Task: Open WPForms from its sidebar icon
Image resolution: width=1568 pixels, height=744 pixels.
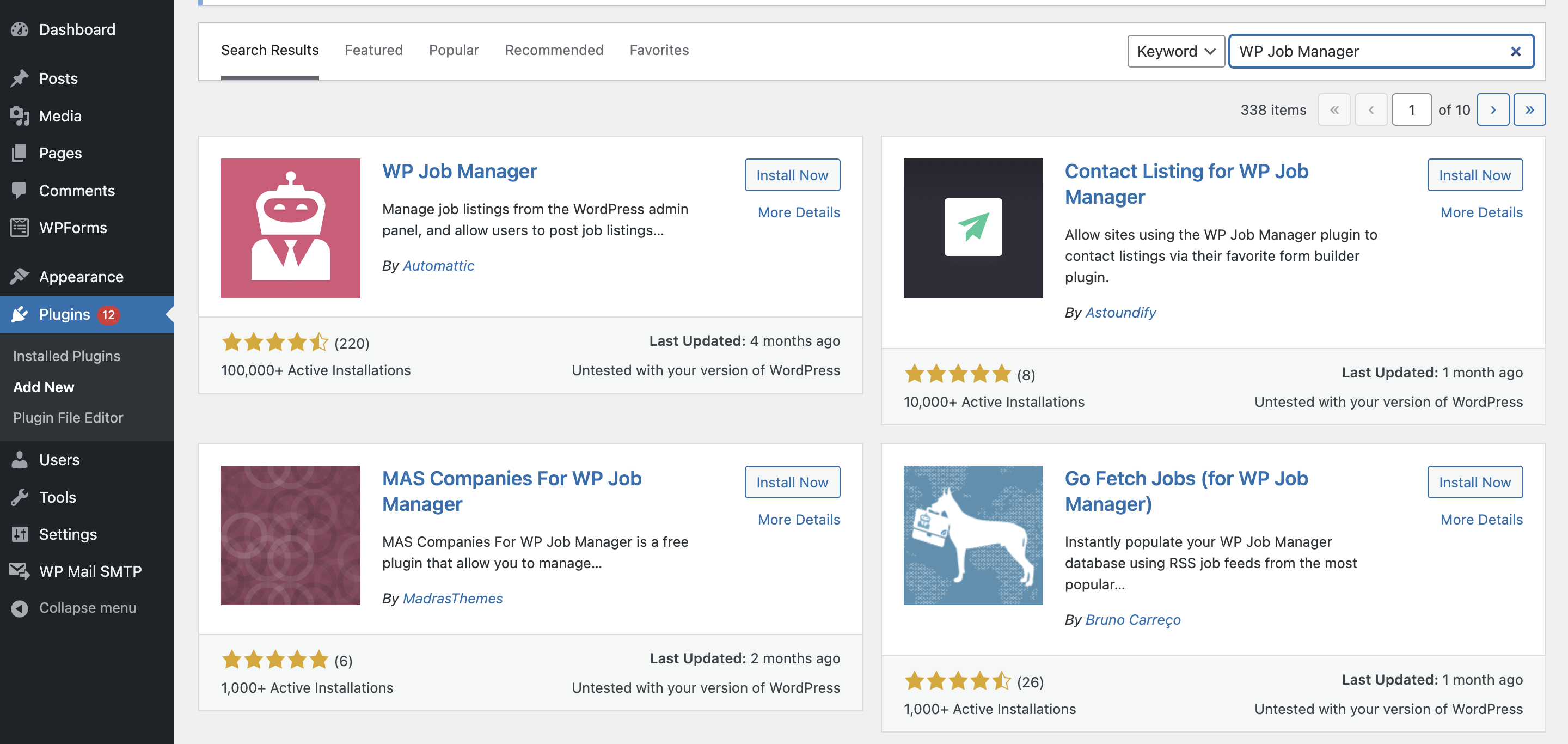Action: 19,227
